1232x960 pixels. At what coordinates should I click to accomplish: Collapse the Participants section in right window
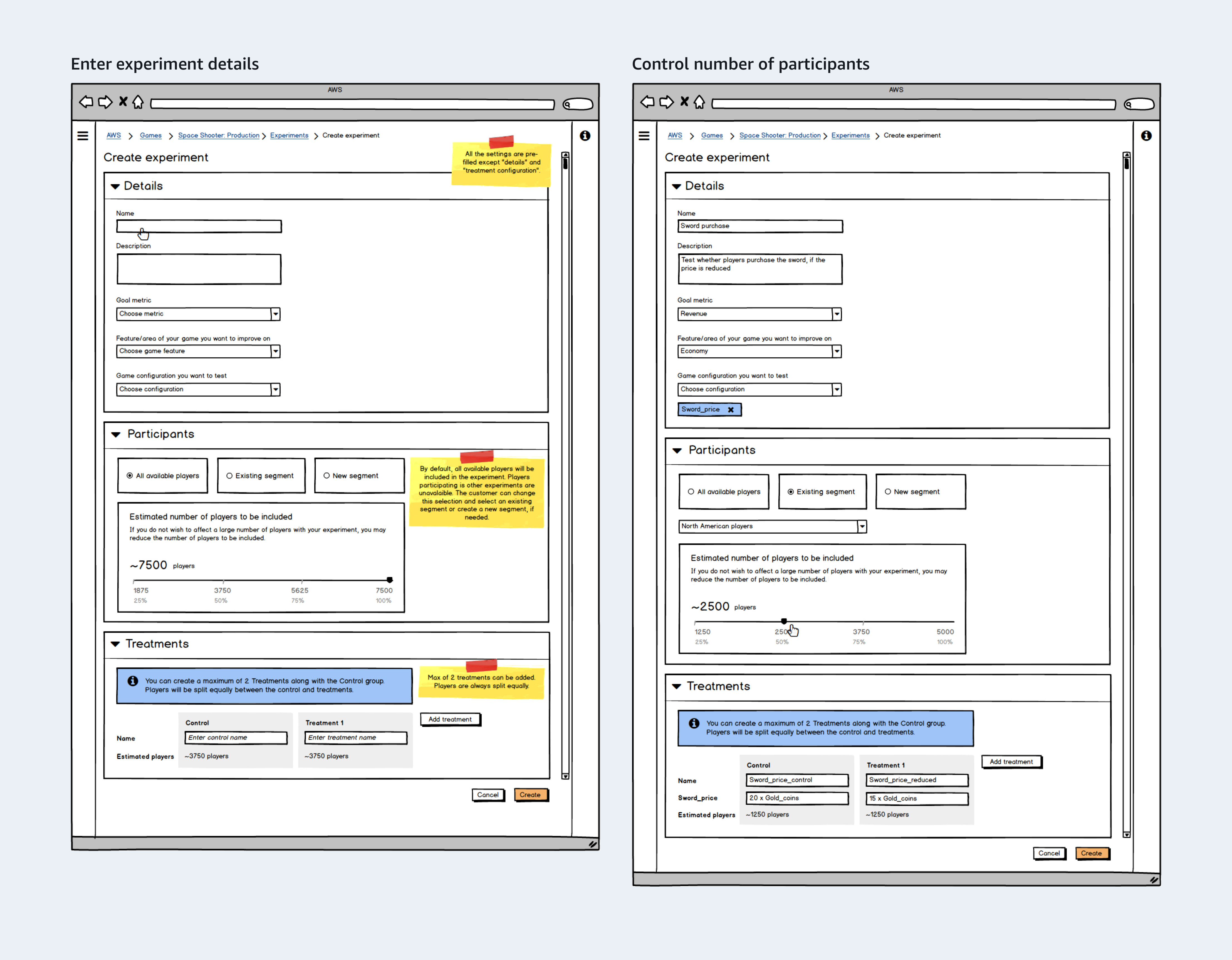677,451
